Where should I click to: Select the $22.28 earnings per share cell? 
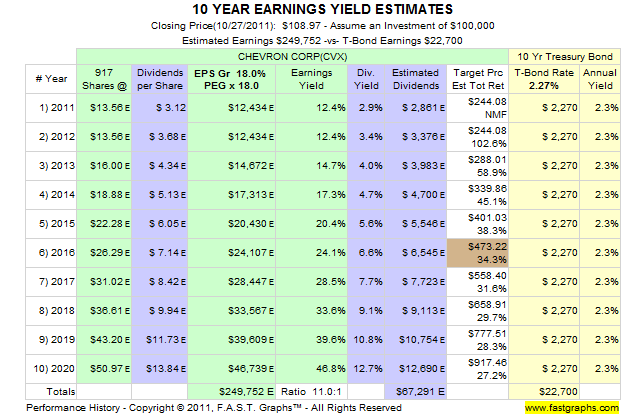(104, 224)
